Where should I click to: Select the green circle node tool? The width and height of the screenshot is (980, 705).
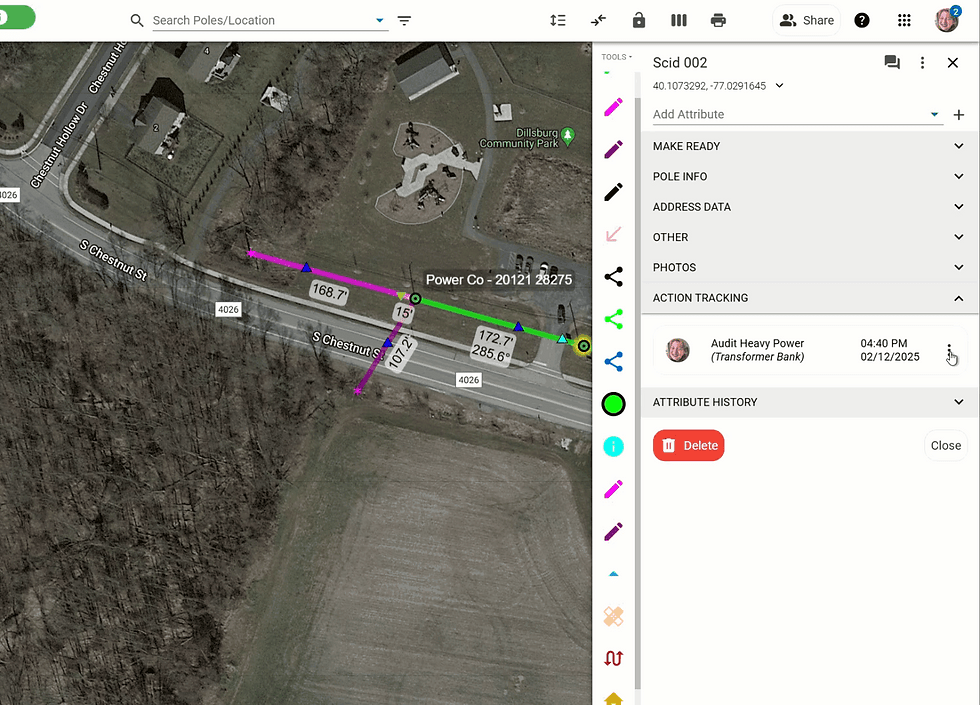click(x=613, y=404)
